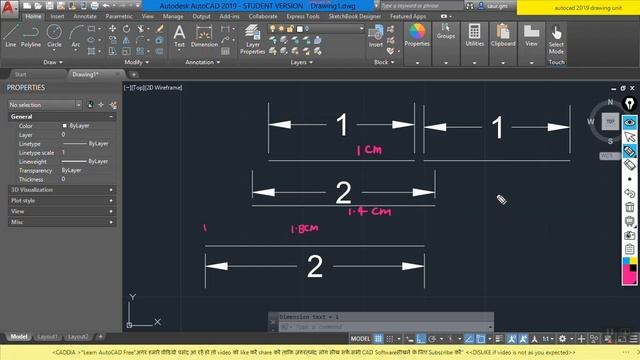Activate the Dimension tool

pos(204,36)
